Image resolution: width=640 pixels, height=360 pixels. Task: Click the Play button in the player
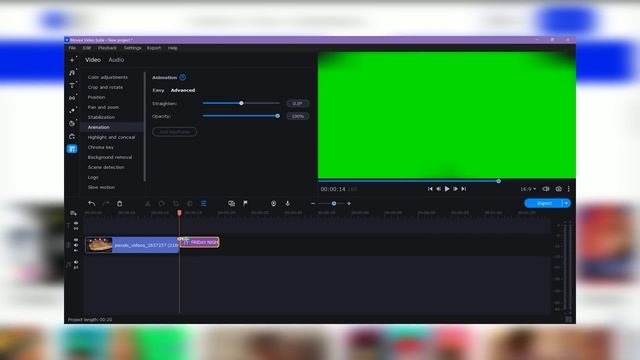coord(447,189)
